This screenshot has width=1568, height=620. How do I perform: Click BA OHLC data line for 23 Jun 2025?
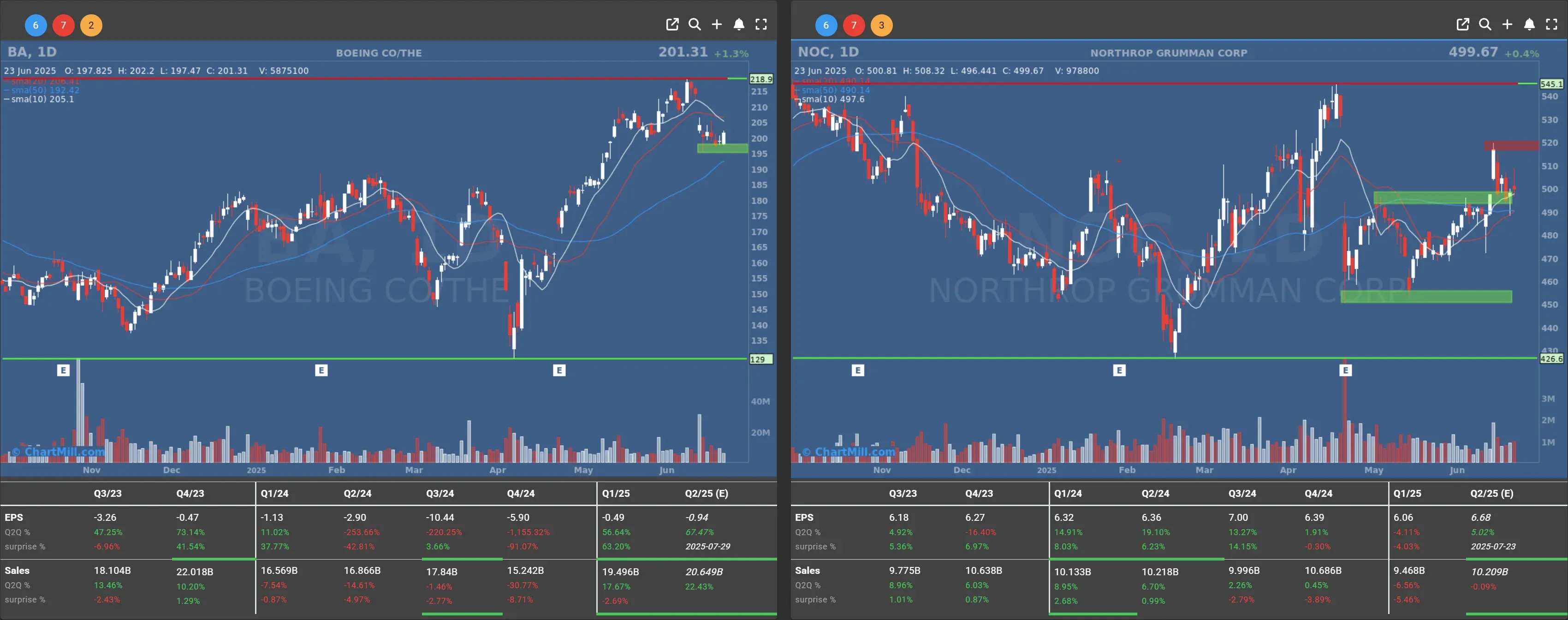coord(156,71)
